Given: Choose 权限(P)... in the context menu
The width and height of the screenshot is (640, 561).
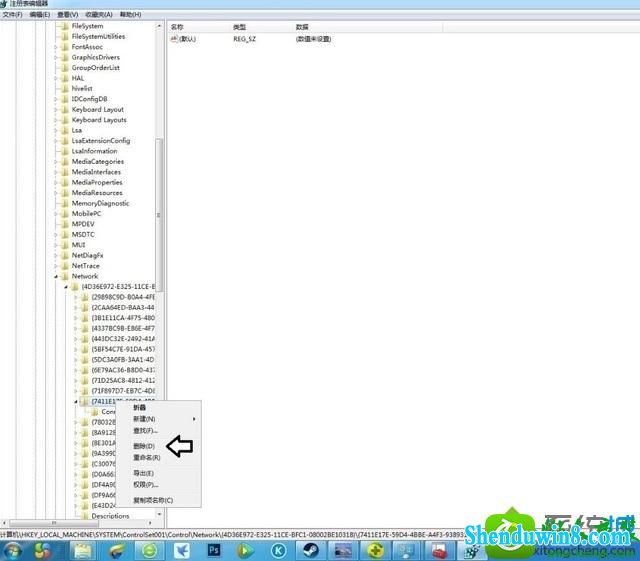Looking at the screenshot, I should coord(146,485).
